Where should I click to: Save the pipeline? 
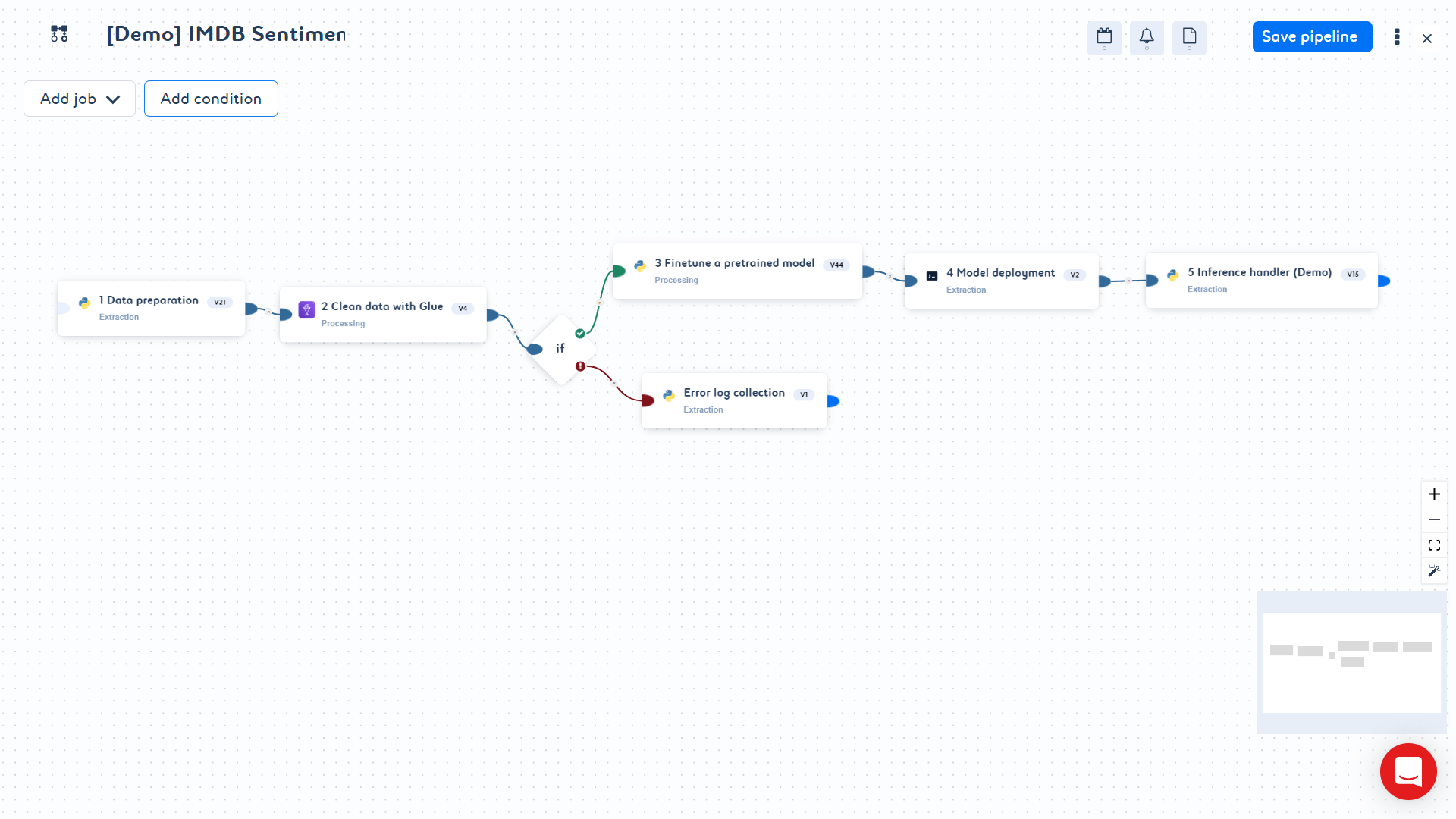pos(1312,36)
